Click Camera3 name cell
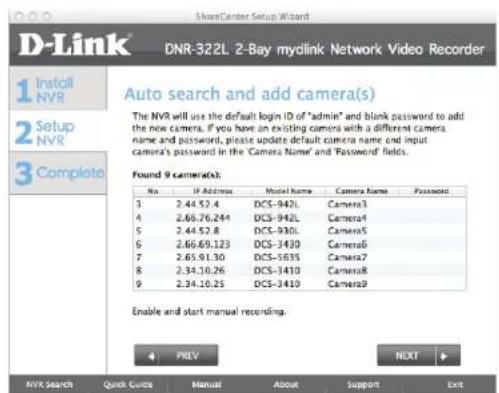 coord(347,204)
